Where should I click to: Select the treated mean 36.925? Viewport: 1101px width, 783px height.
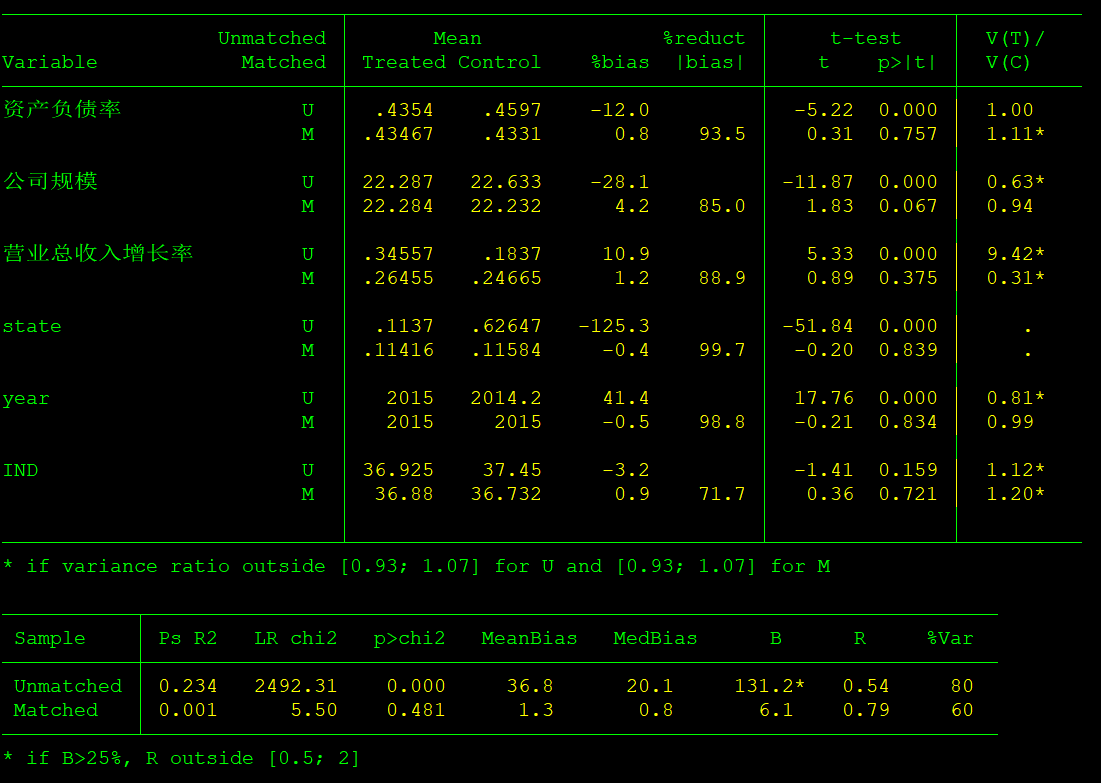click(398, 471)
